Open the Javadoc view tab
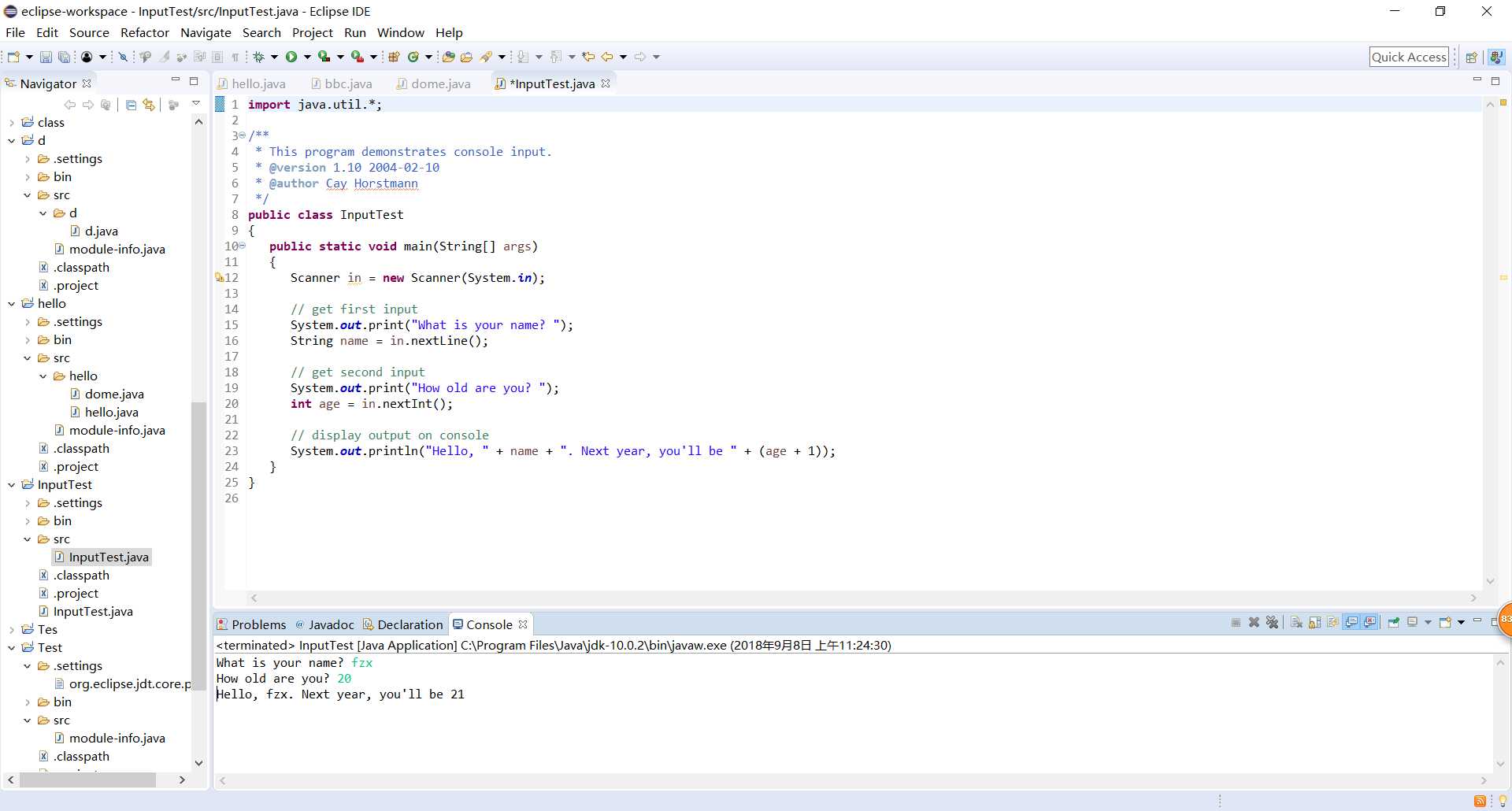The height and width of the screenshot is (811, 1512). click(324, 624)
